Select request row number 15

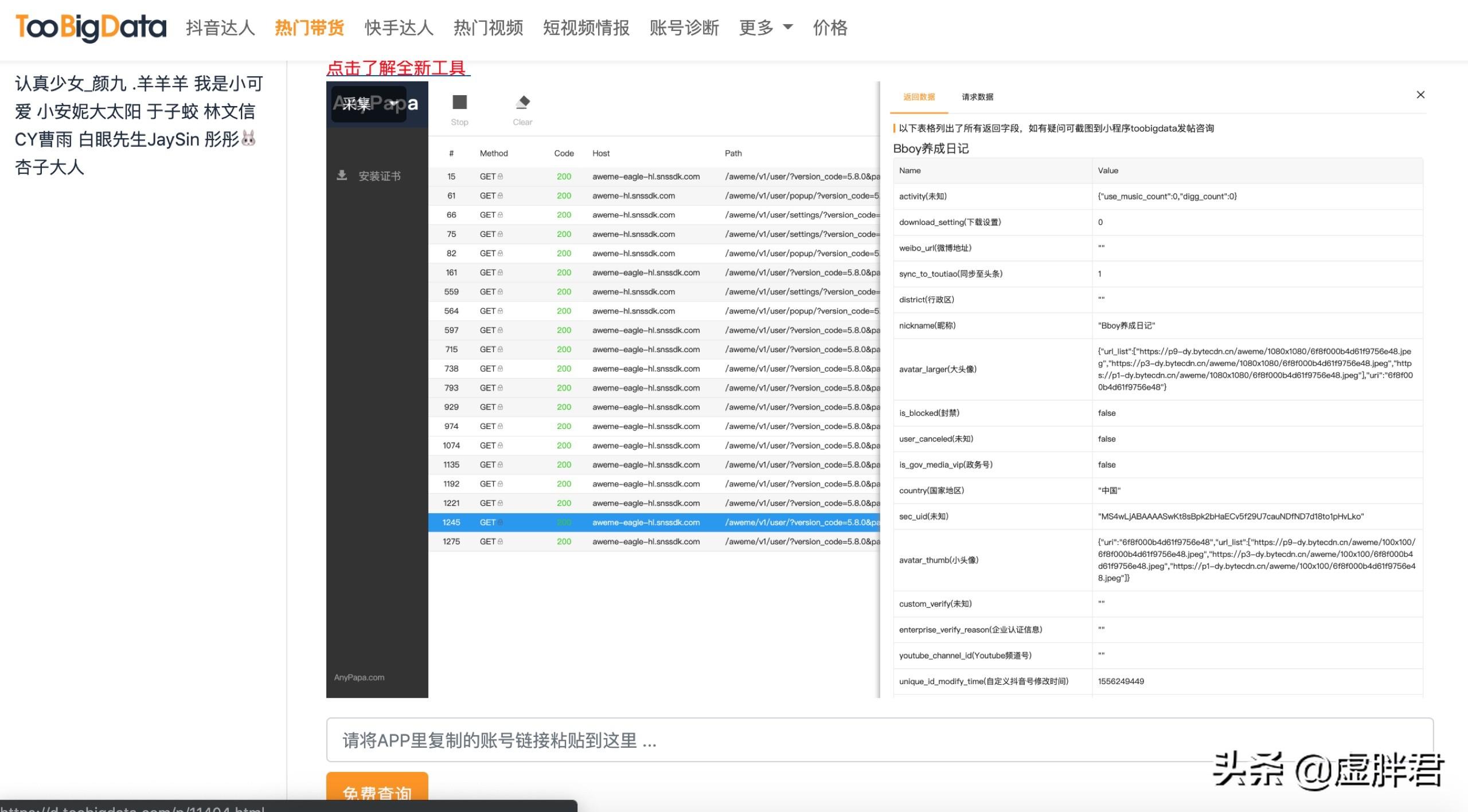pos(654,177)
